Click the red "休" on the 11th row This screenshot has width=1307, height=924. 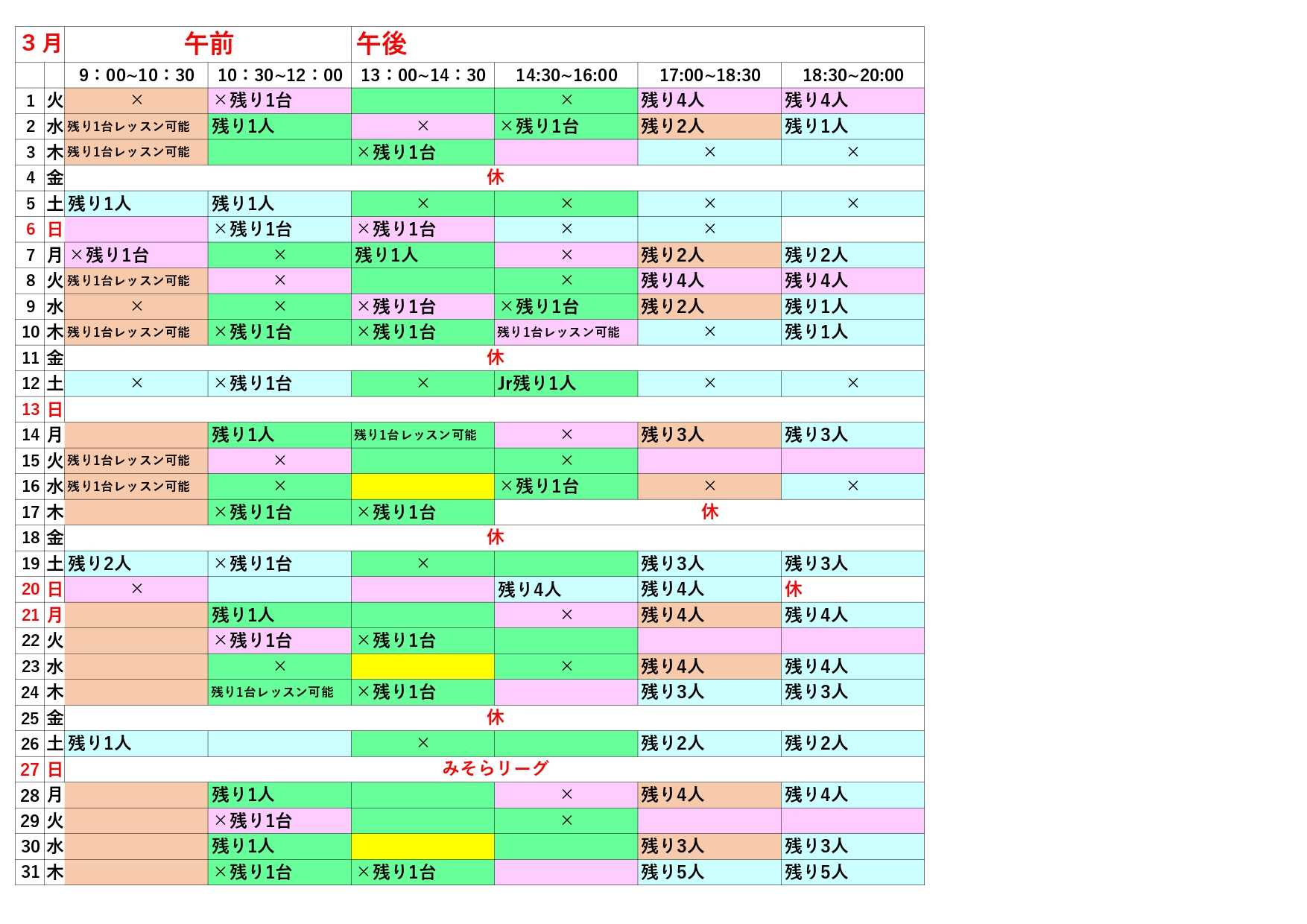point(496,358)
